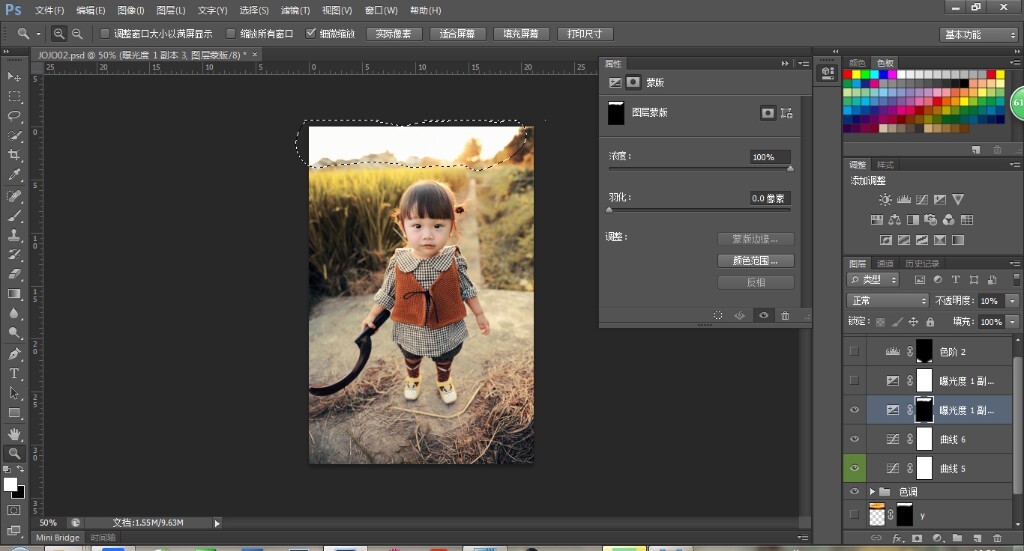Click the Zoom Out icon in options bar
This screenshot has width=1024, height=551.
pyautogui.click(x=77, y=33)
